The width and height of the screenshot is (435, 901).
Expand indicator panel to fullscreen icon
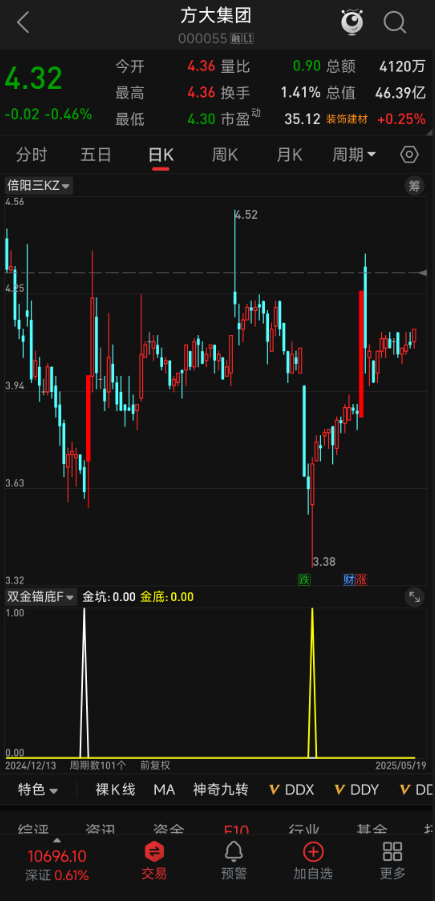point(414,597)
